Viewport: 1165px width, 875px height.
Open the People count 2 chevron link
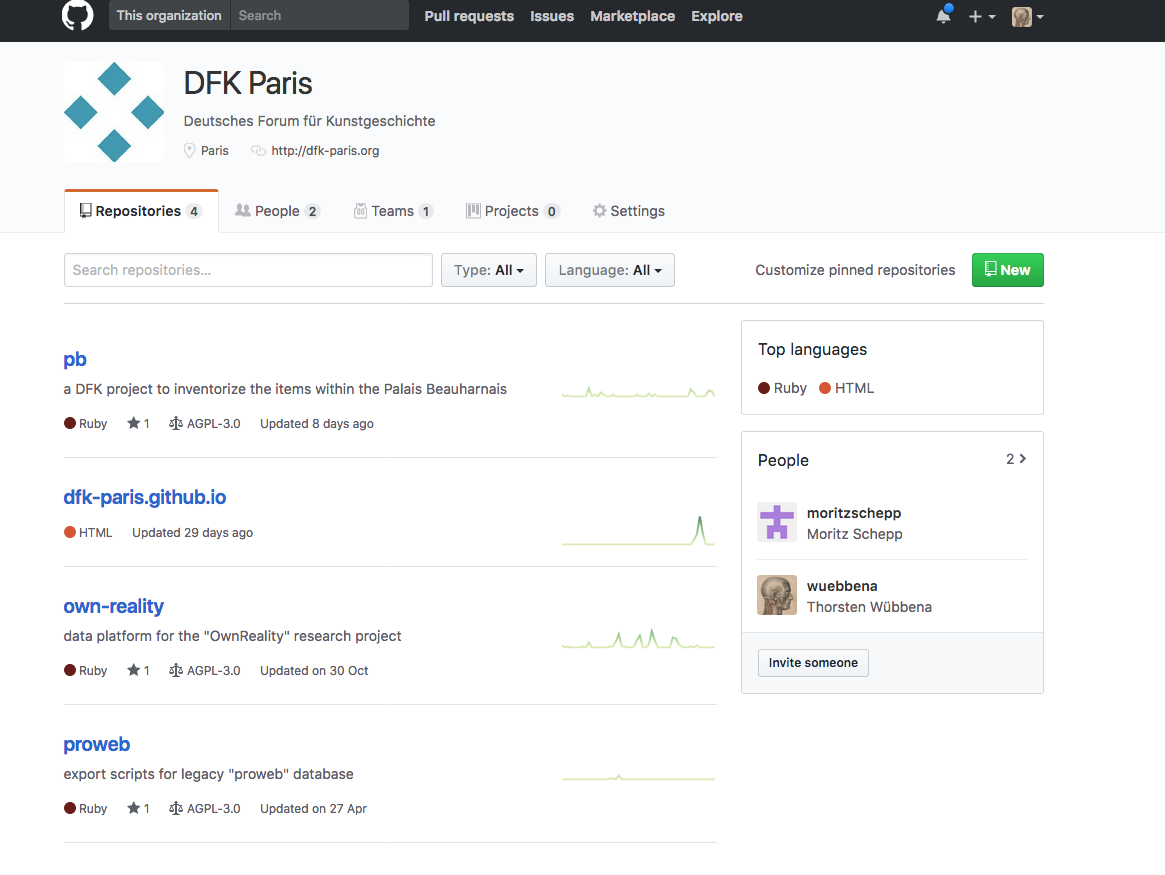pos(1016,459)
